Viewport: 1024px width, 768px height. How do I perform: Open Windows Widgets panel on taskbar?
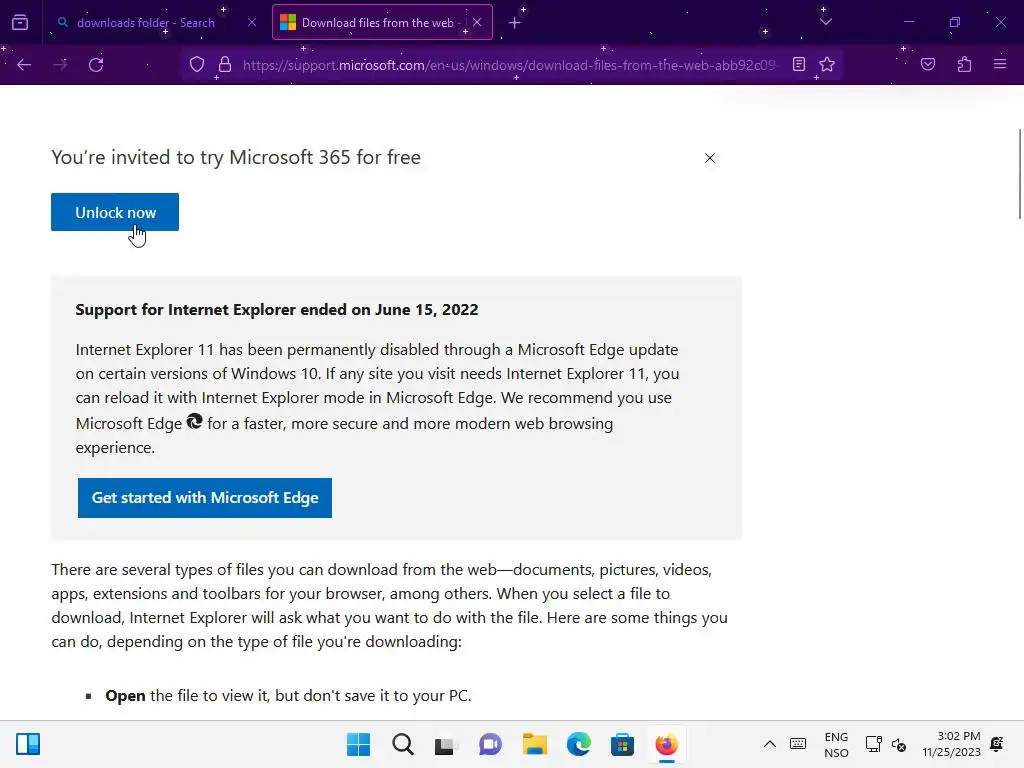click(x=28, y=744)
